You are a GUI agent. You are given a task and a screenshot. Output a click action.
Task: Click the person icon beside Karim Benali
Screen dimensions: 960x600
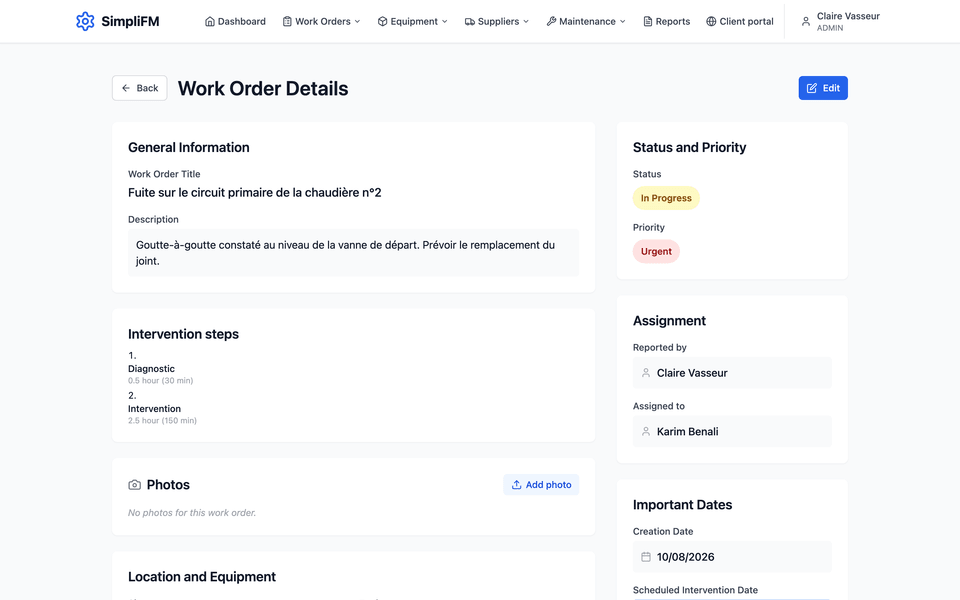646,432
